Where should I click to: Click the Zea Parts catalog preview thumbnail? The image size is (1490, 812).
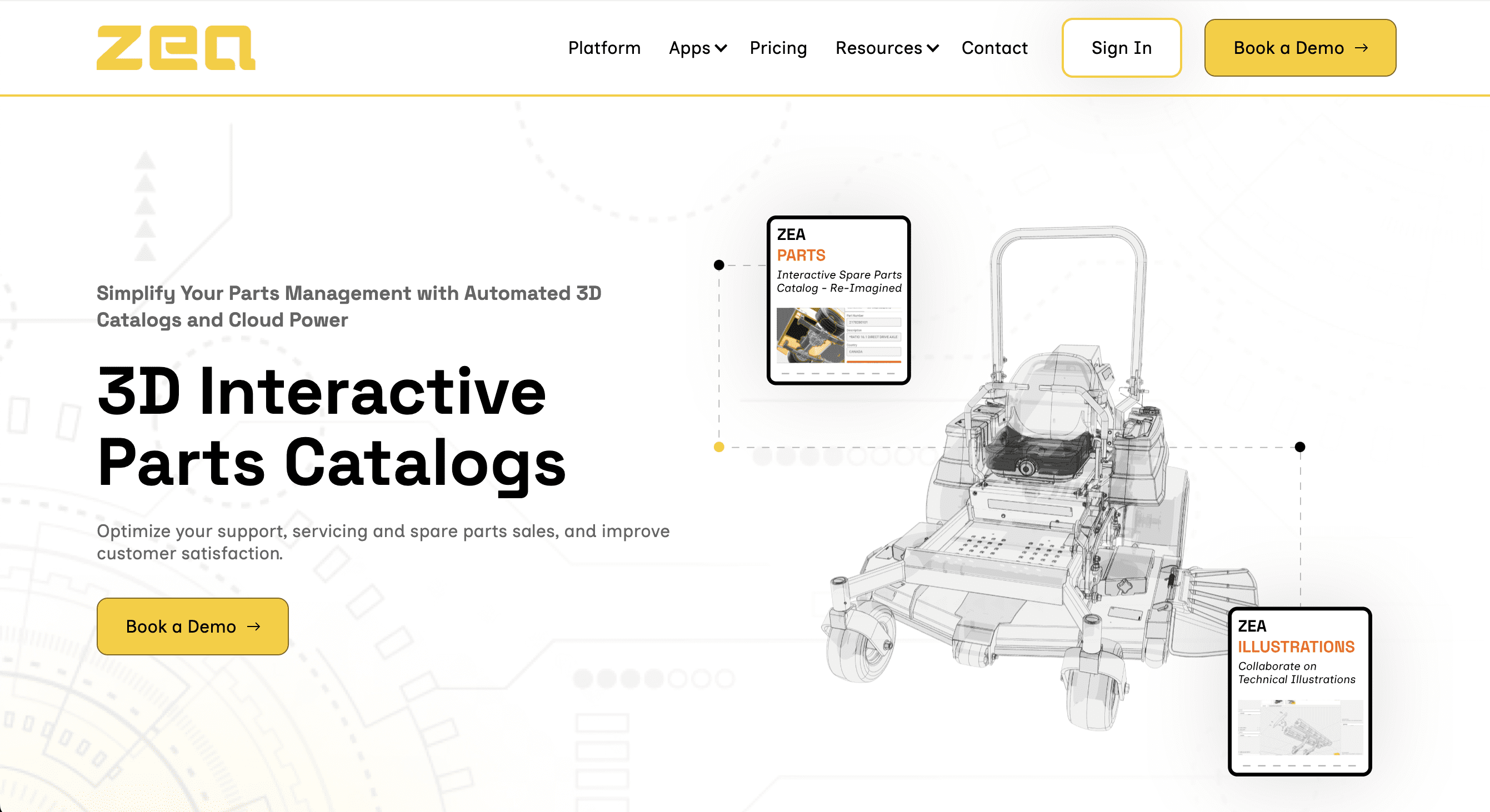click(x=838, y=335)
